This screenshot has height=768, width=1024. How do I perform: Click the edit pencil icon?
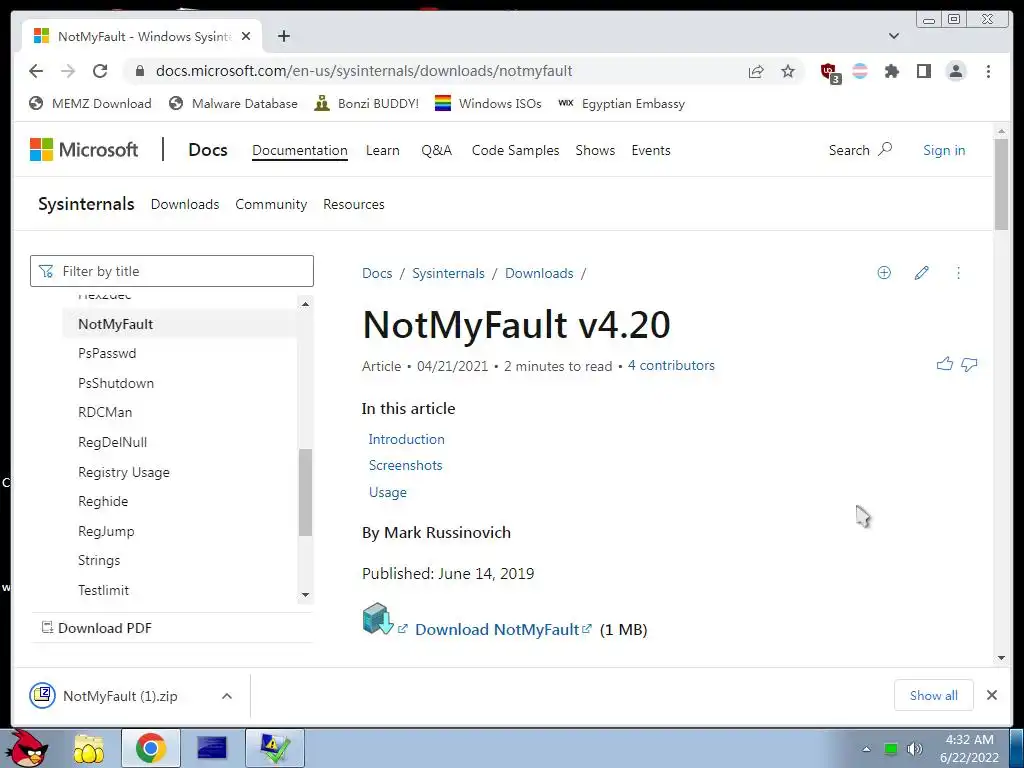point(921,273)
